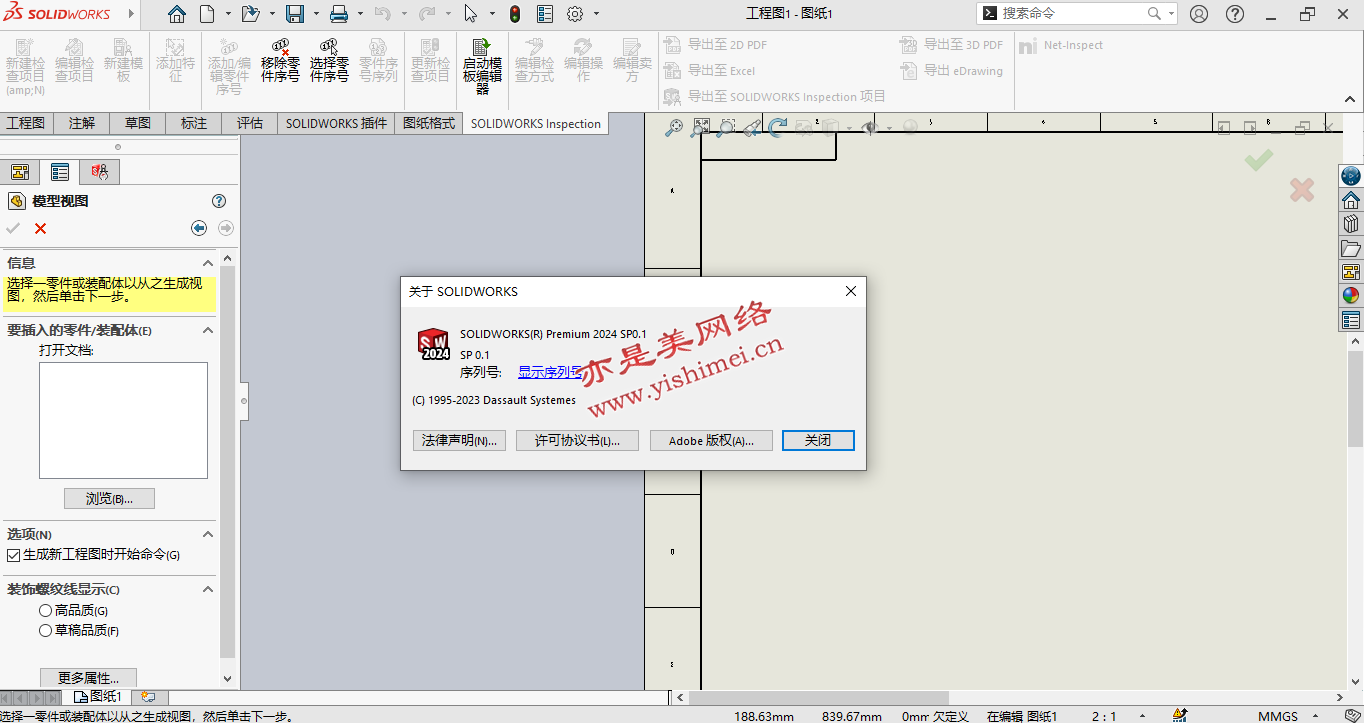Screen dimensions: 1364x723
Task: Select the 图纸1 sheet tab
Action: [99, 696]
